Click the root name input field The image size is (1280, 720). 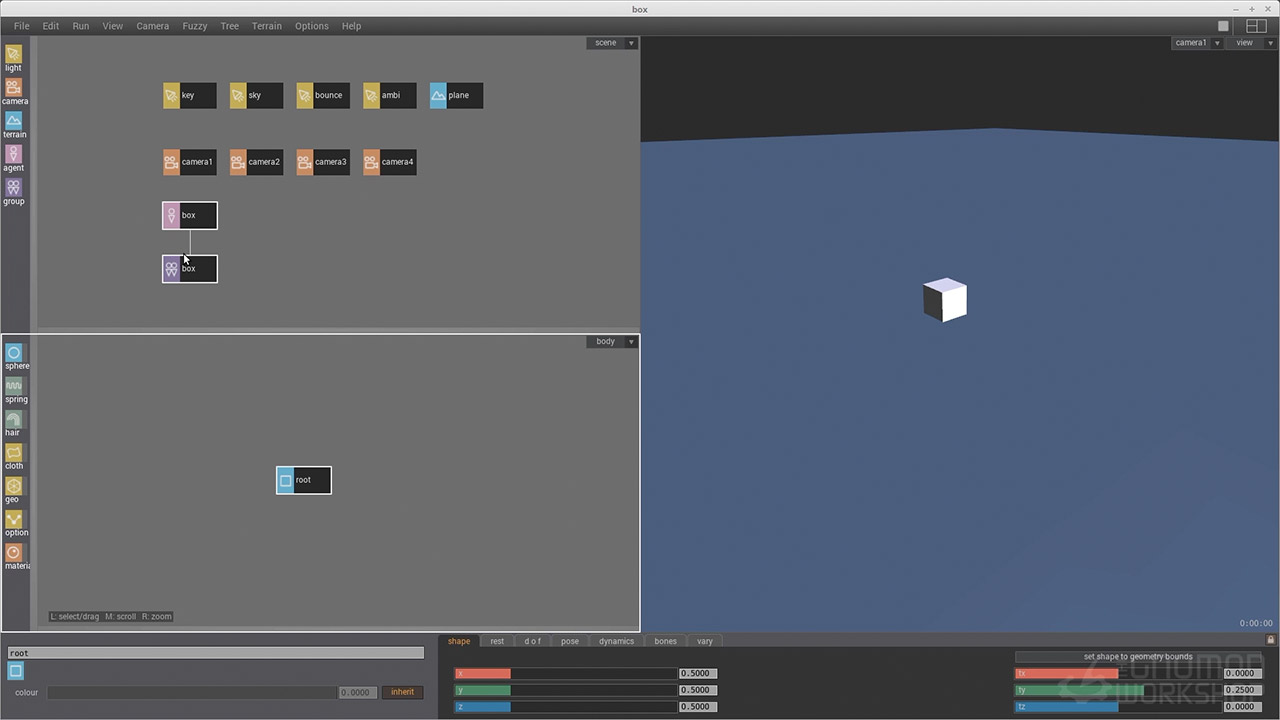point(216,653)
